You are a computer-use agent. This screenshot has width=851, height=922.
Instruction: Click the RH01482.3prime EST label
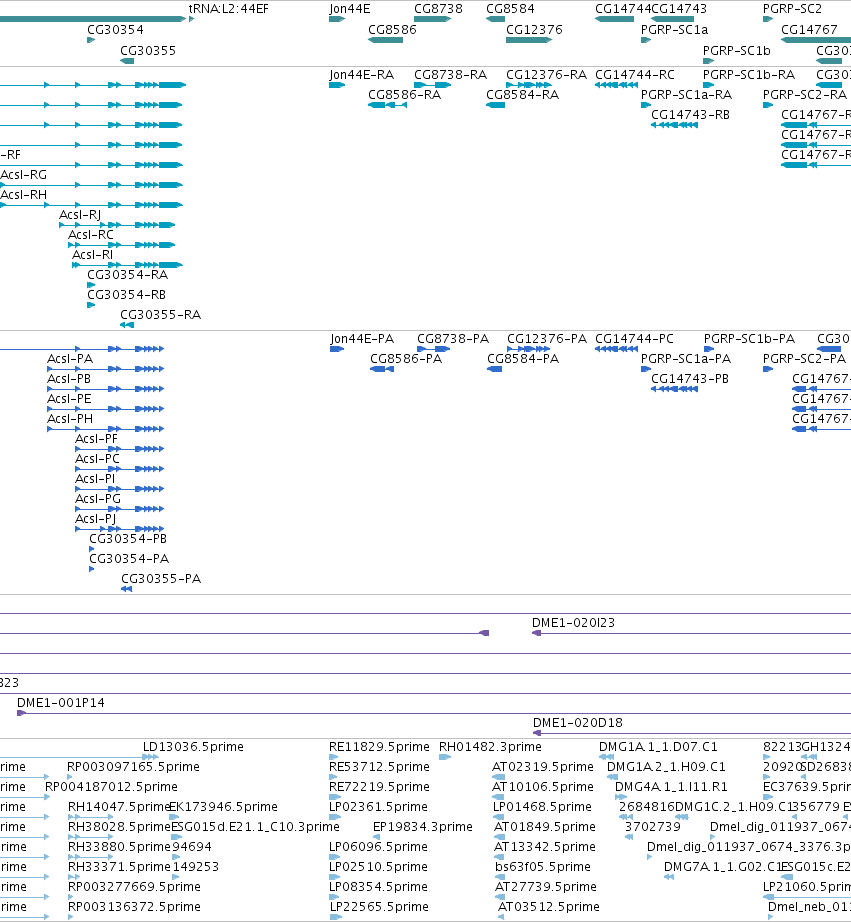pos(490,747)
